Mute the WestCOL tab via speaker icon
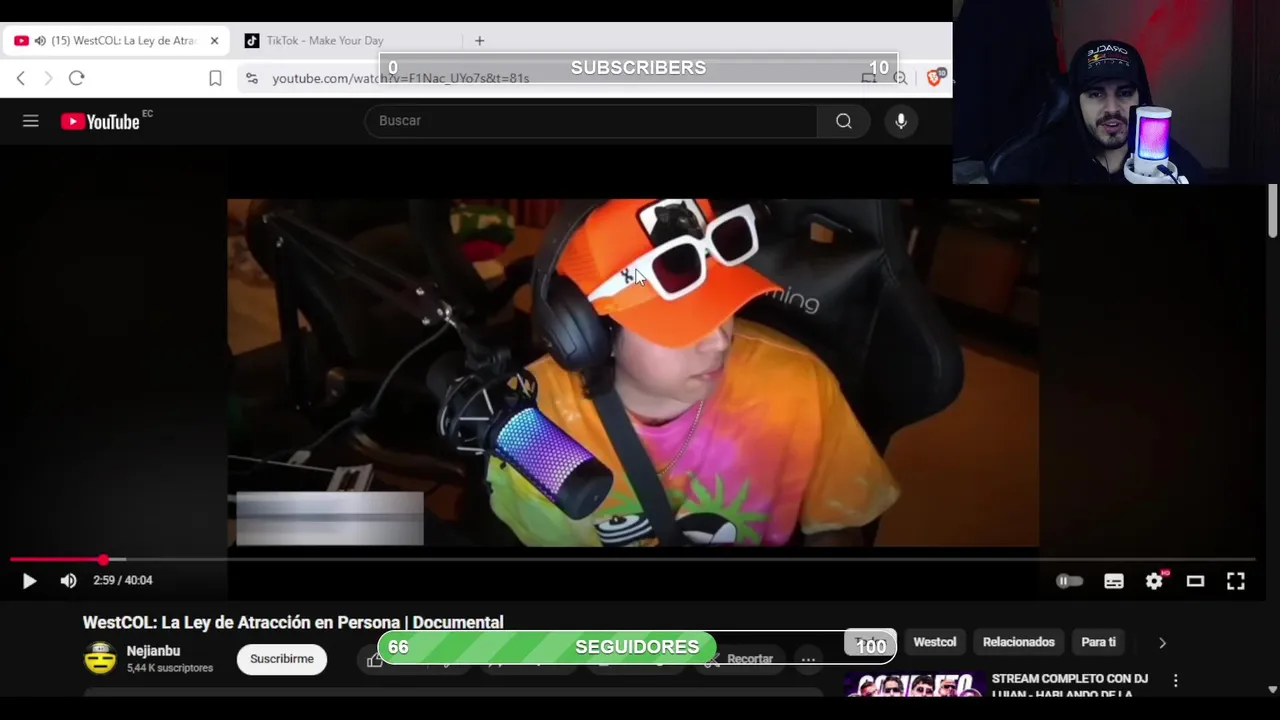Image resolution: width=1280 pixels, height=720 pixels. point(40,41)
